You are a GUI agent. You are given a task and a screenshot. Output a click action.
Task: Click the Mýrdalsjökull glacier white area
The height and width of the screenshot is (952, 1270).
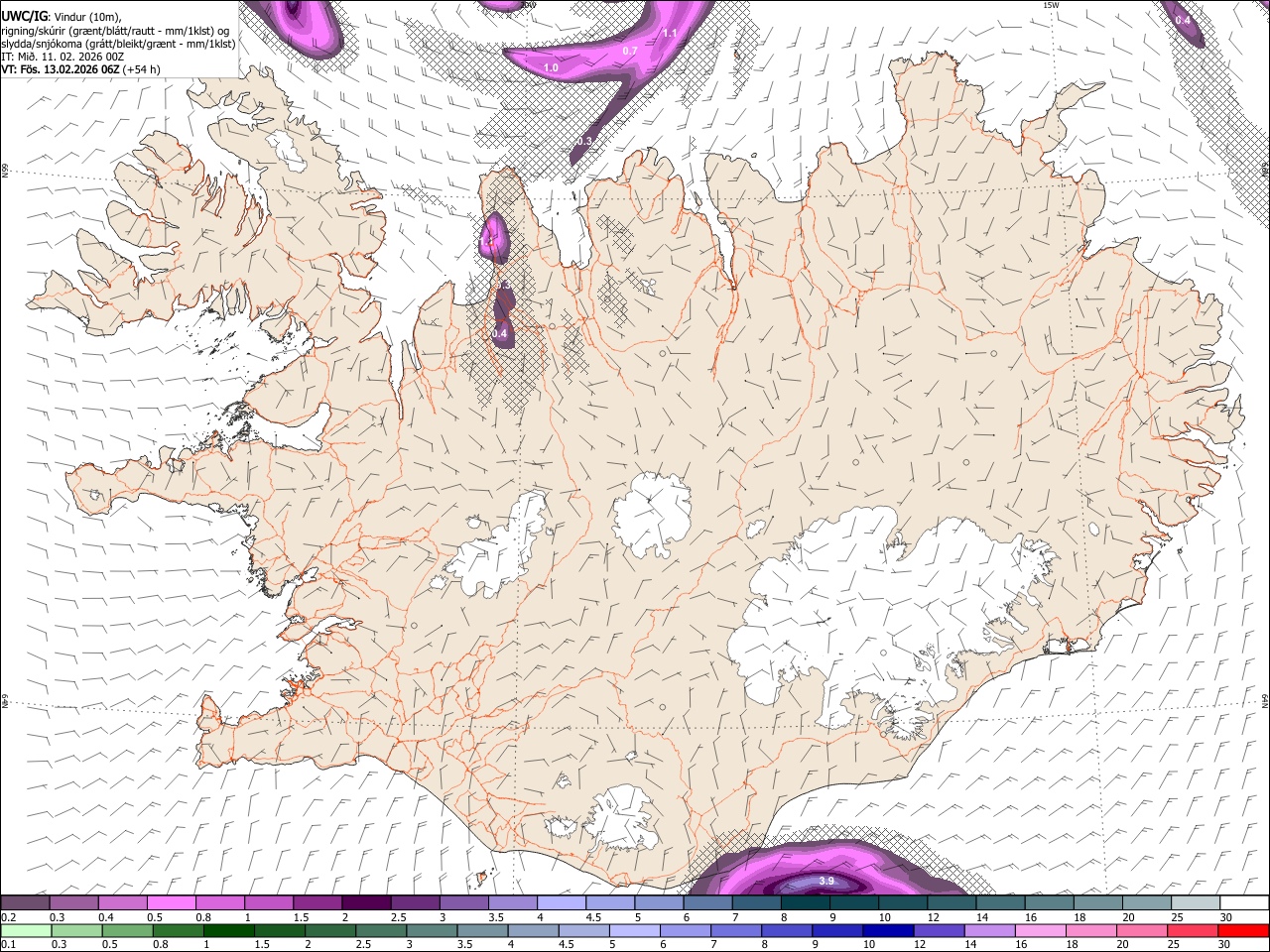pos(623,816)
